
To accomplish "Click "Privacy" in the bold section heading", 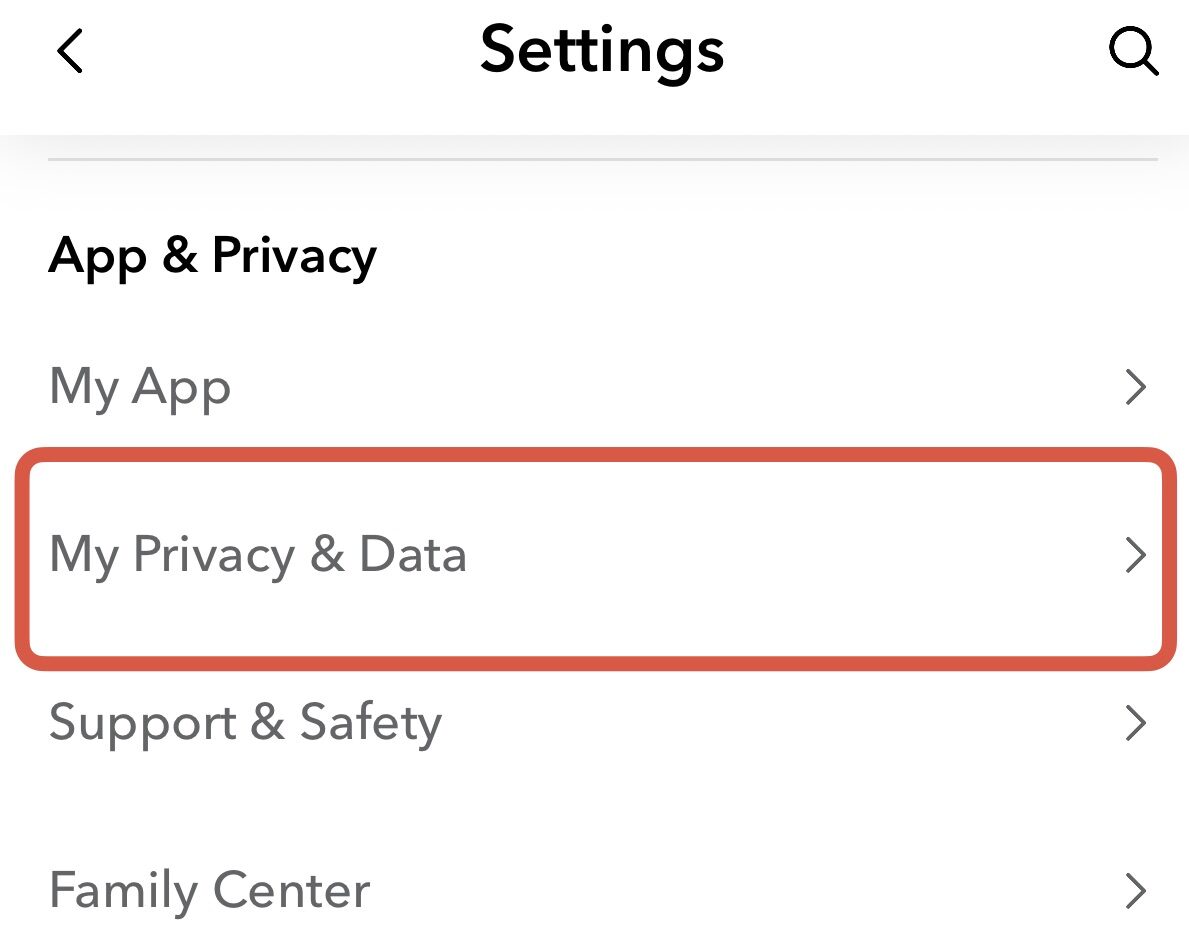I will [294, 255].
